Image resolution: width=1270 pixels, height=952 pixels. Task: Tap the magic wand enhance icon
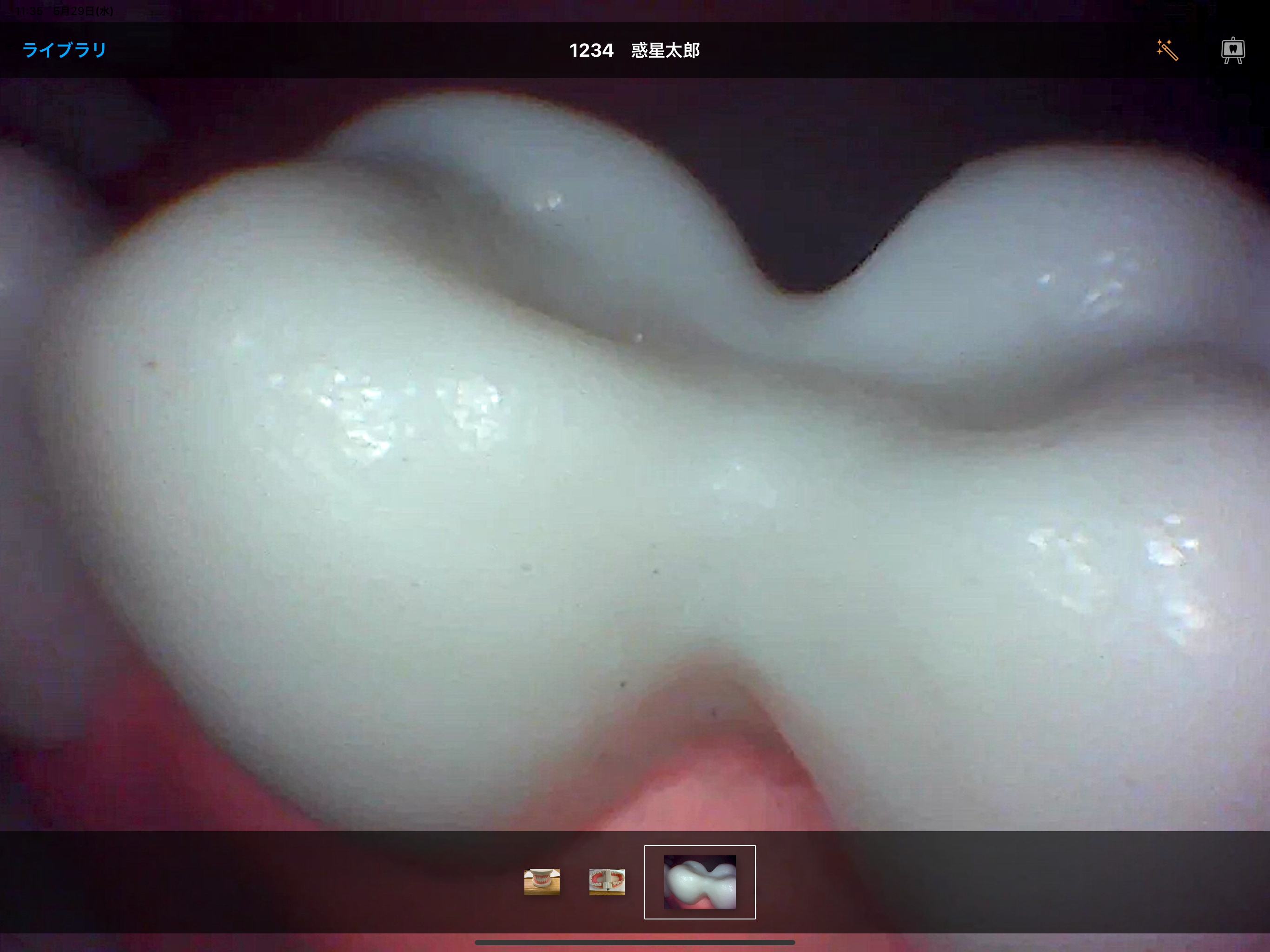coord(1167,50)
